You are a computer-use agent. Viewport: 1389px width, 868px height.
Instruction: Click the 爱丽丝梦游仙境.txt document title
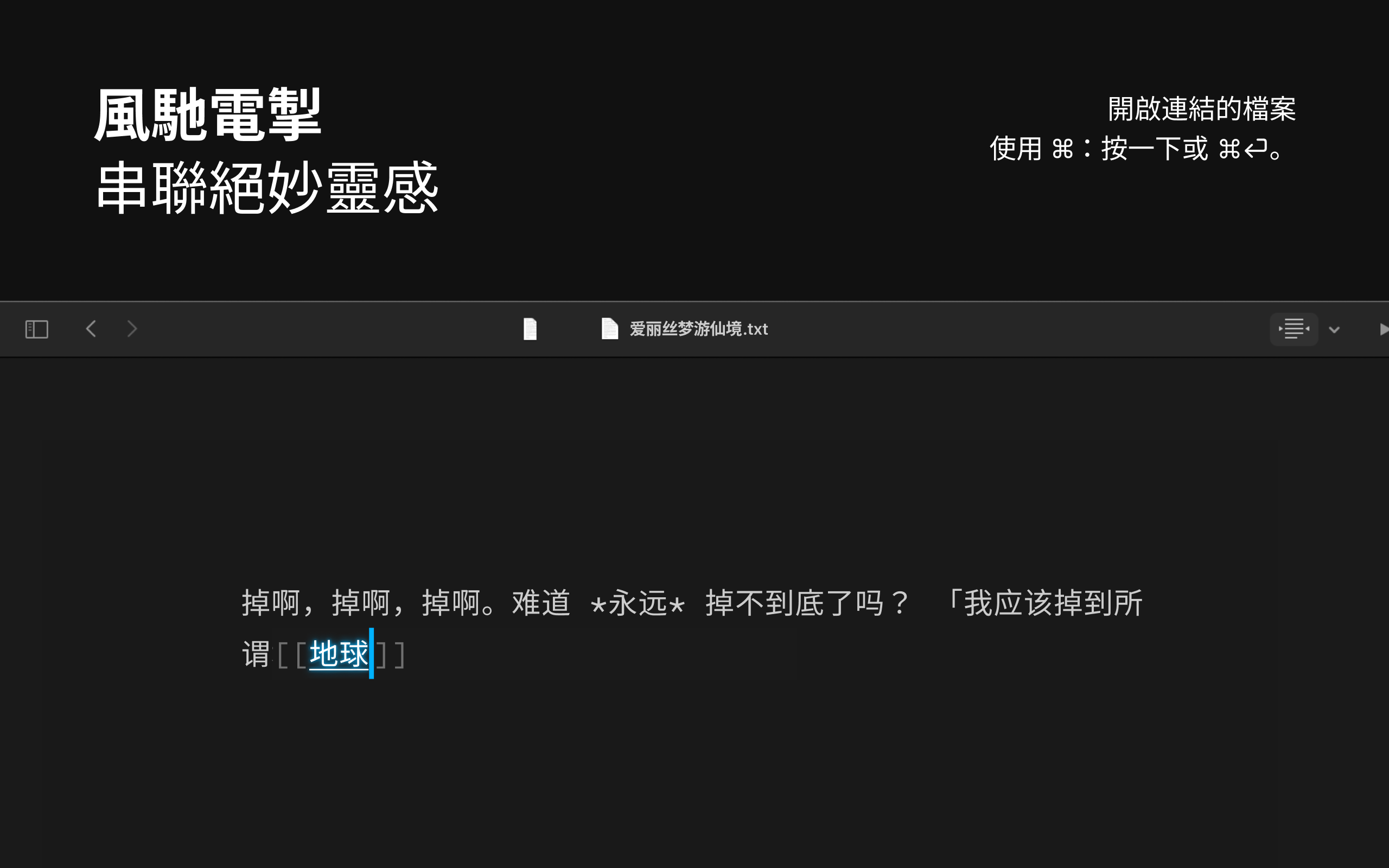tap(698, 329)
